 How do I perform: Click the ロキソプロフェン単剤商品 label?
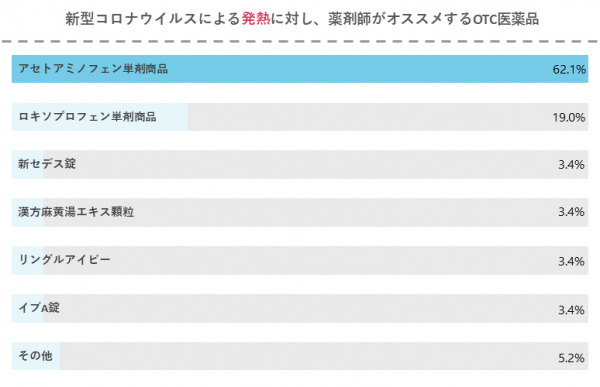(87, 116)
